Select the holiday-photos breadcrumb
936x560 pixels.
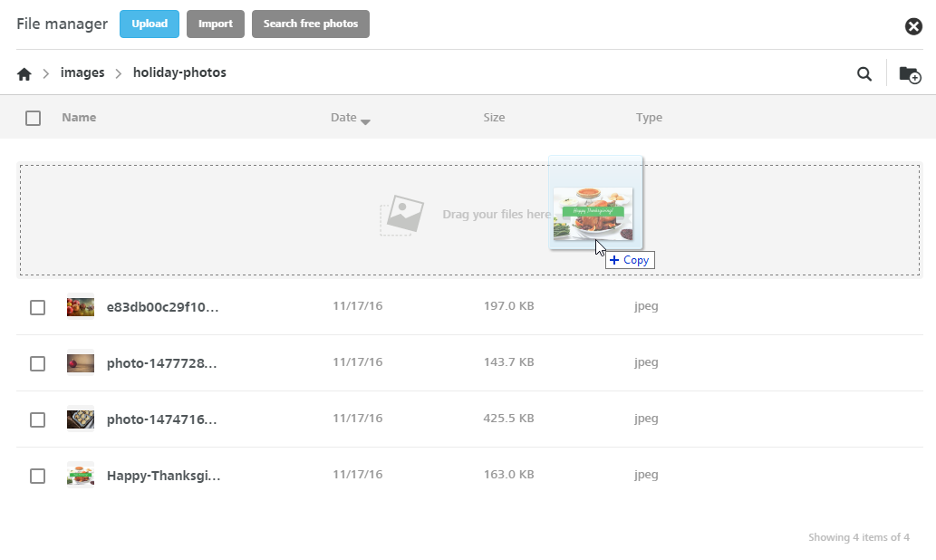point(180,73)
